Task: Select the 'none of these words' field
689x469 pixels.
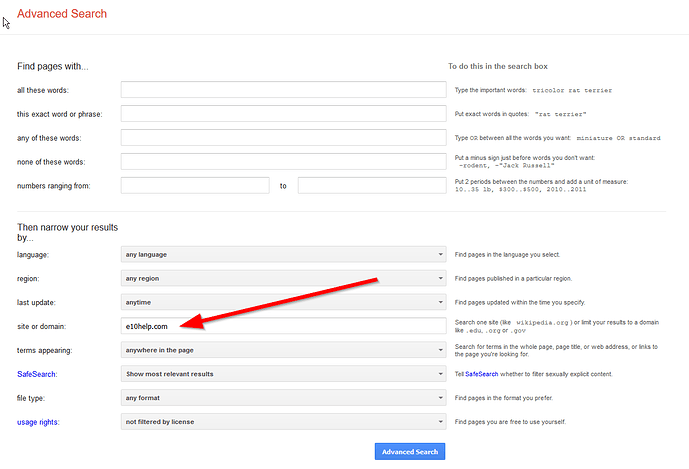Action: [282, 161]
